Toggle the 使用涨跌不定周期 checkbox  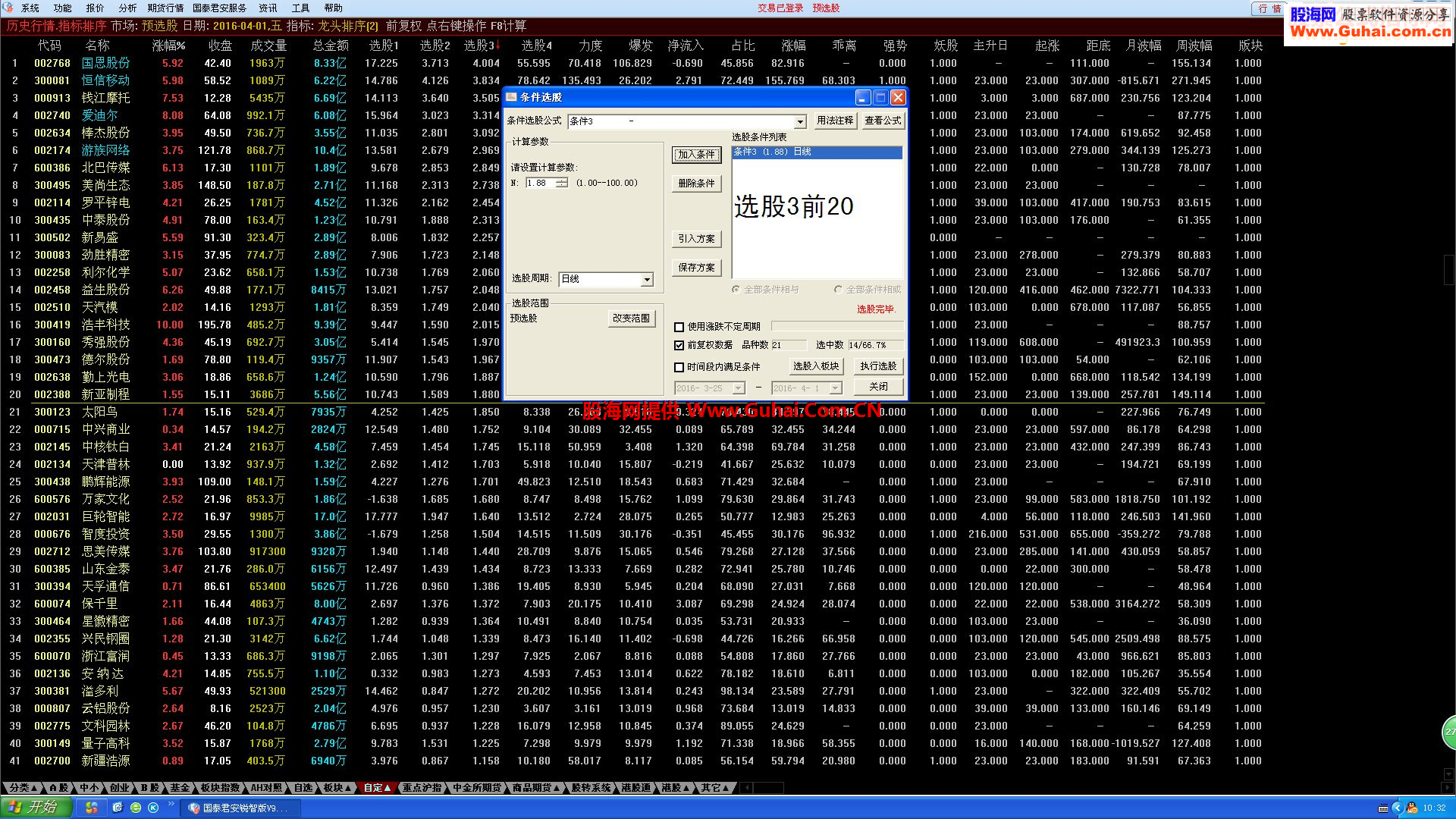(679, 327)
